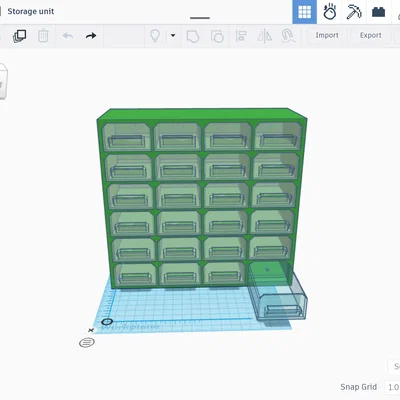Click the Export button
This screenshot has height=400, width=400.
click(370, 35)
